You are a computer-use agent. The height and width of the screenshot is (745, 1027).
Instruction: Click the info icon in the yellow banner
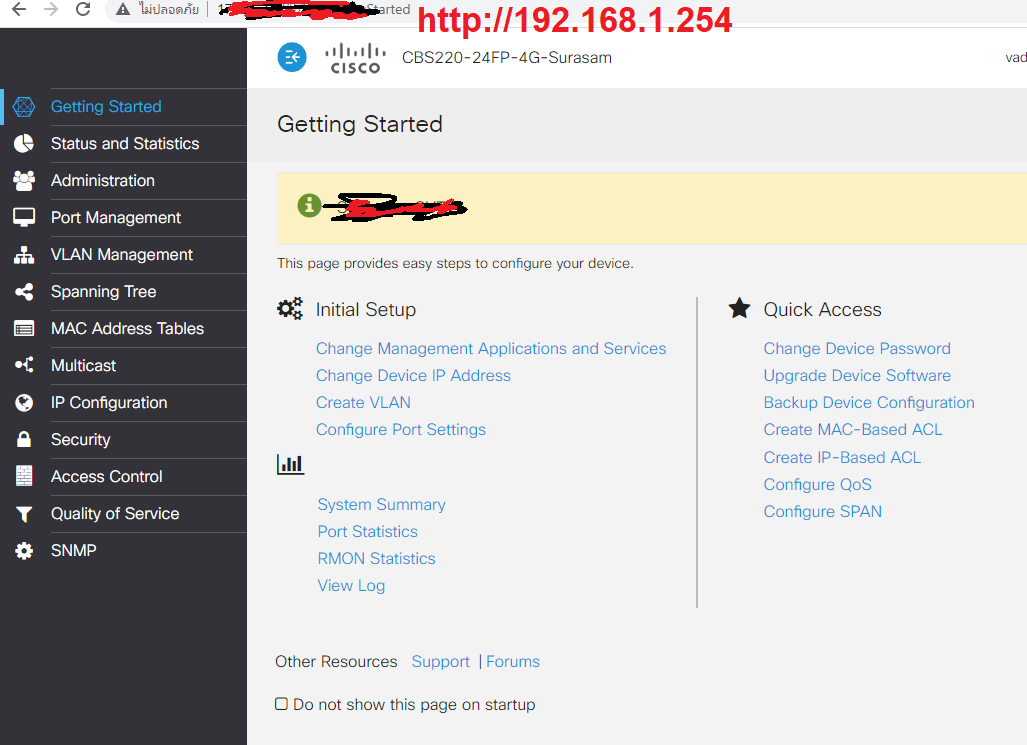point(309,205)
